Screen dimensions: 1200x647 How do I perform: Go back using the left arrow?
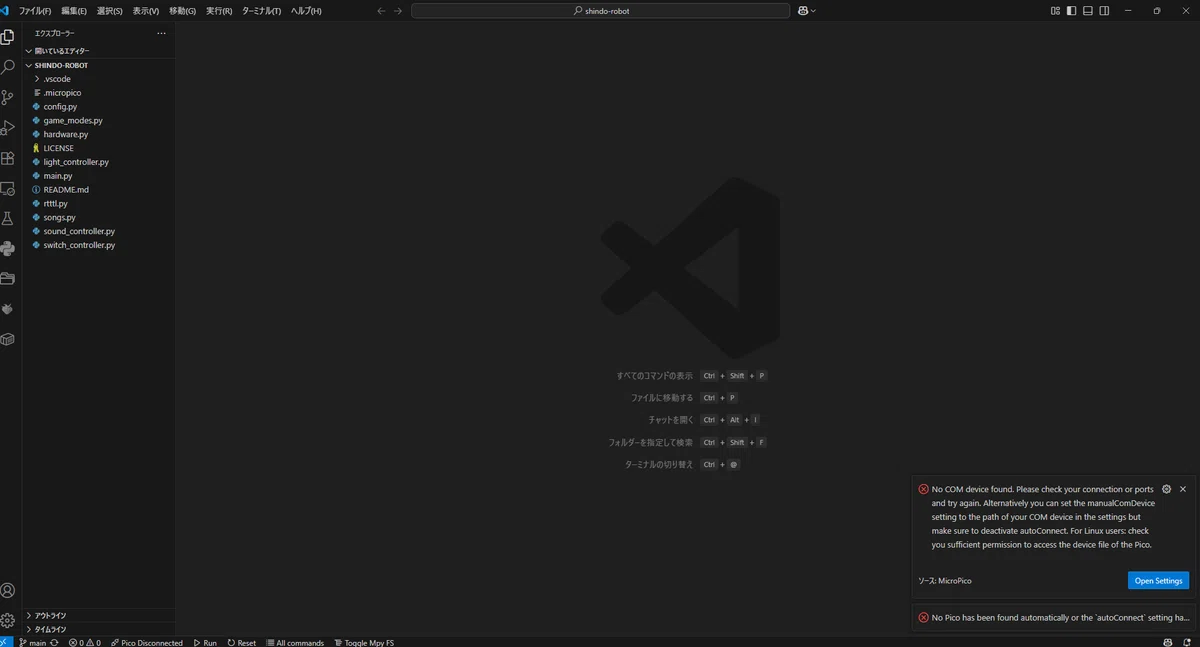pyautogui.click(x=381, y=11)
